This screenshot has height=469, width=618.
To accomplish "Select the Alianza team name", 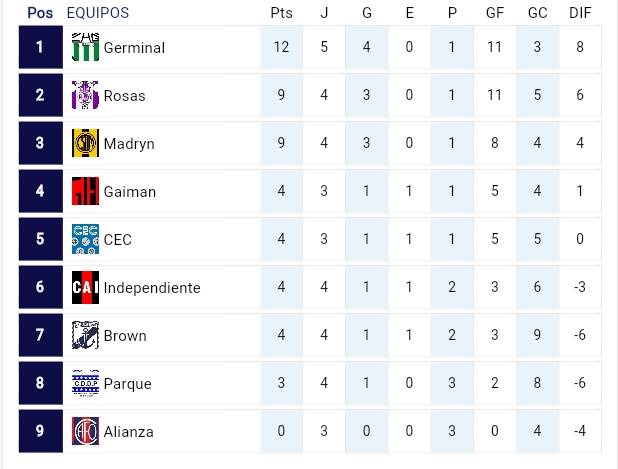I will (x=129, y=432).
